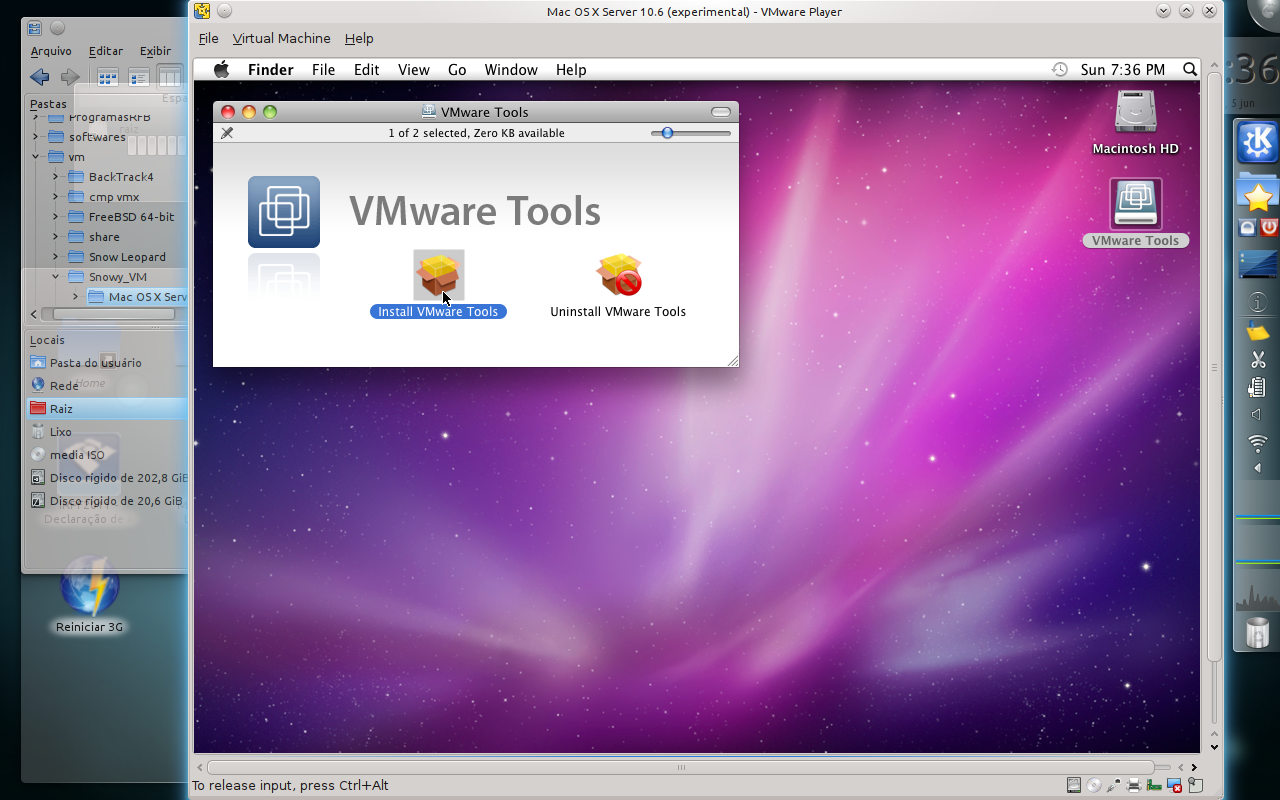
Task: Open the favorites star folder in the KDE panel
Action: (1258, 194)
